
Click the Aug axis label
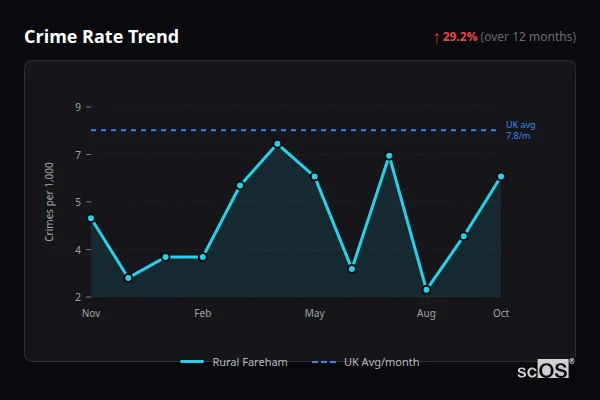[x=426, y=313]
